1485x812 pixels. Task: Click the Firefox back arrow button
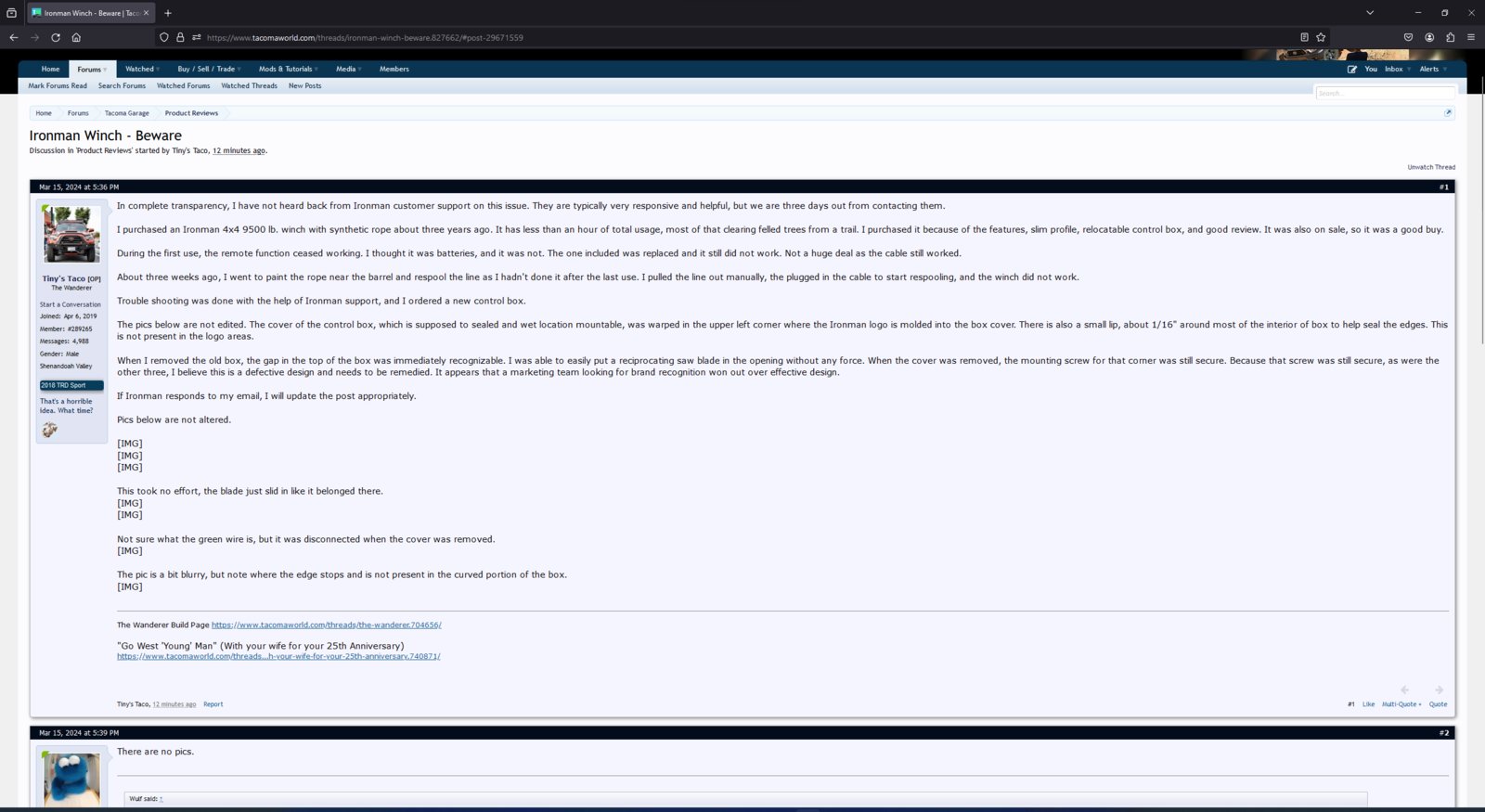click(x=13, y=37)
